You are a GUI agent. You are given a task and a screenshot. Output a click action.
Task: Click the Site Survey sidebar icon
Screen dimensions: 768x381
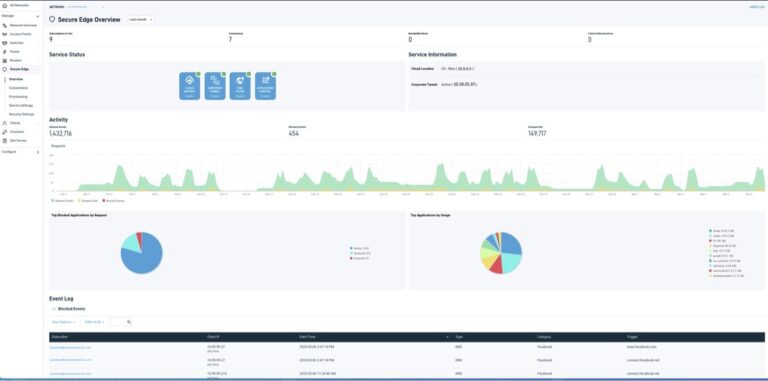point(4,141)
